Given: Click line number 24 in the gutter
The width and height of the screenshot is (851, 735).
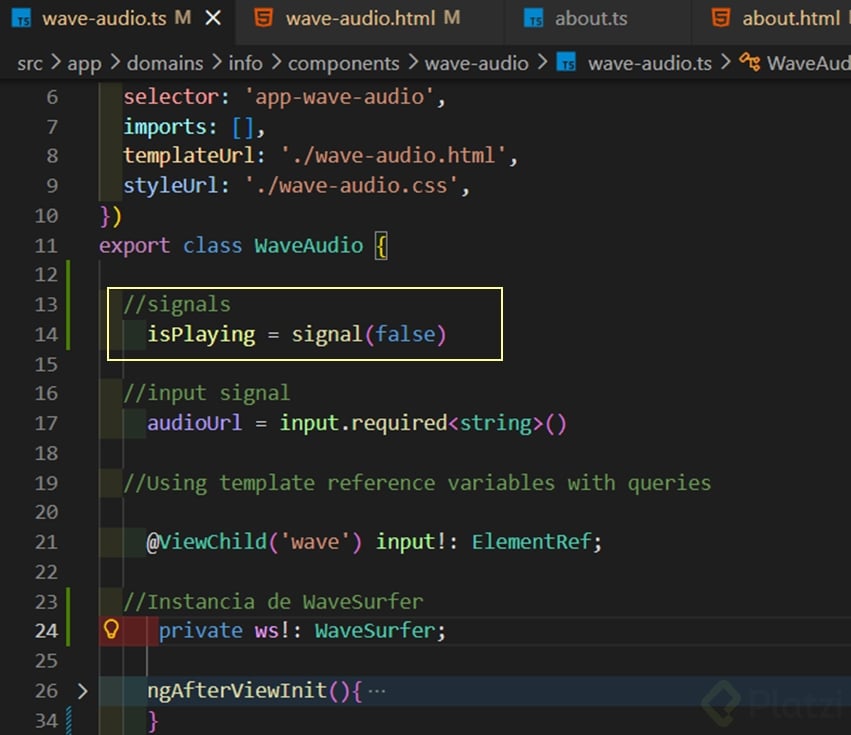Looking at the screenshot, I should click(46, 631).
